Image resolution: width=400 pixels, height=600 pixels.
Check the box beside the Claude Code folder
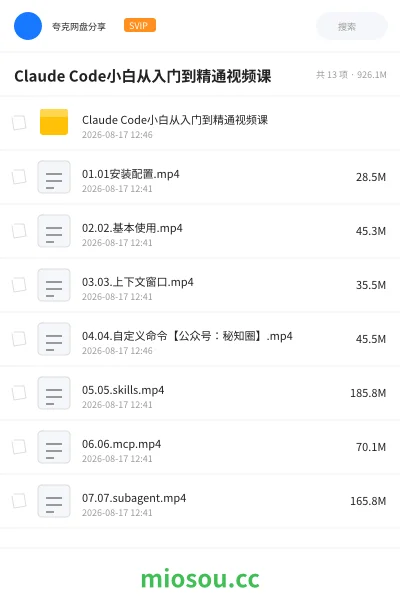click(x=19, y=123)
